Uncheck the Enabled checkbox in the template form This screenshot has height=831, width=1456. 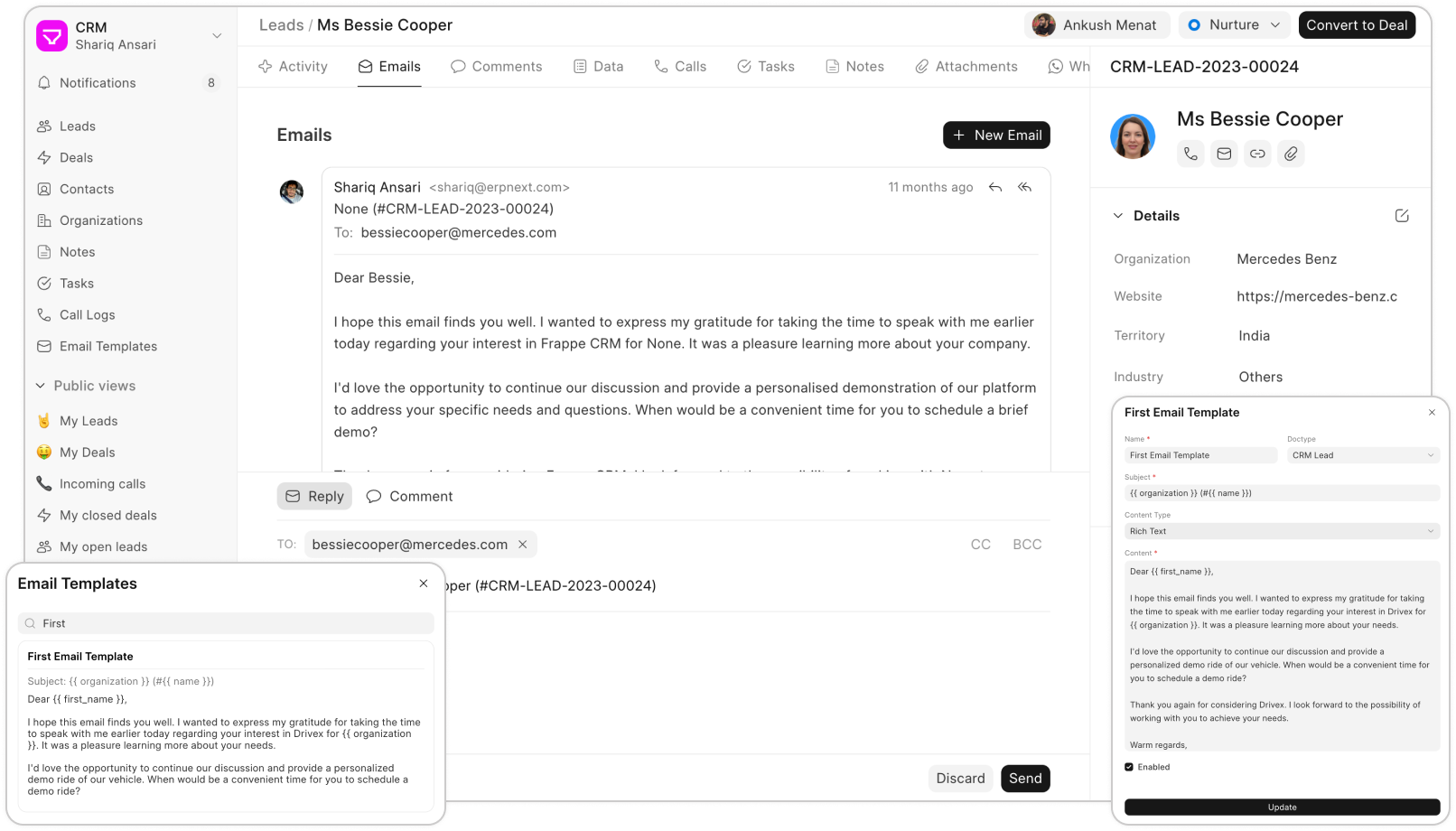pos(1129,767)
